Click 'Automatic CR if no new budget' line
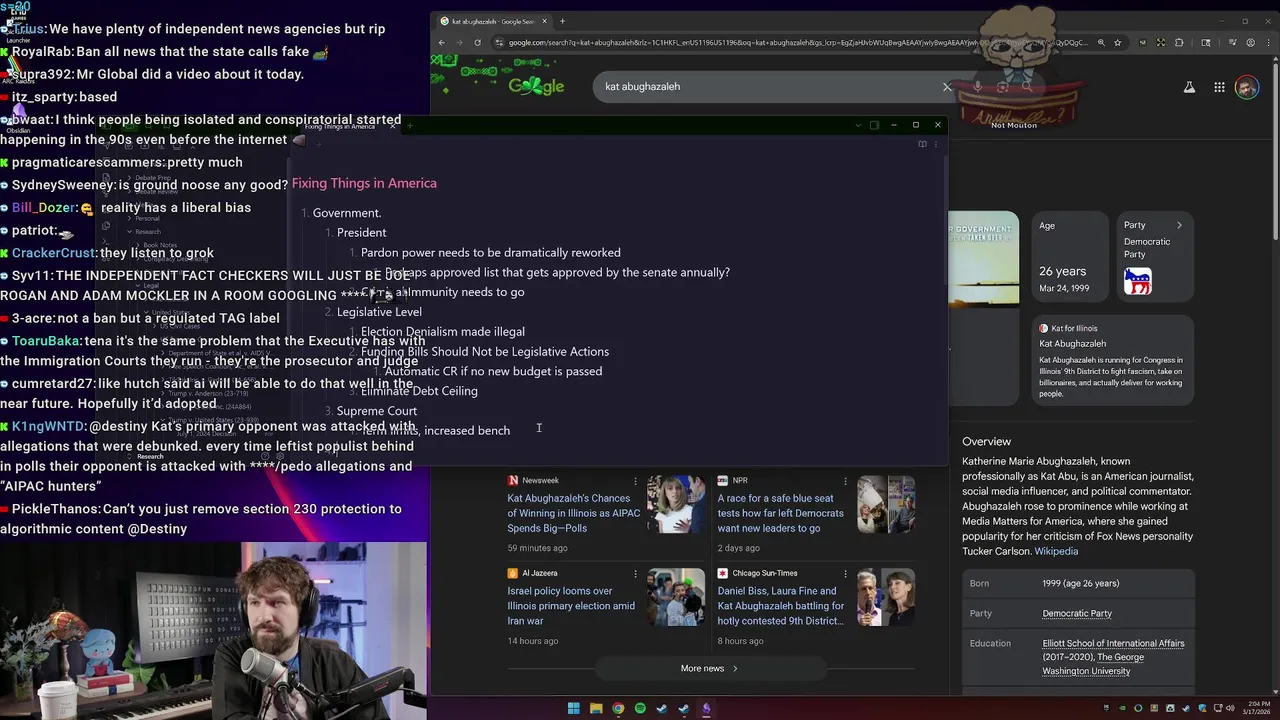Viewport: 1280px width, 720px height. tap(493, 371)
